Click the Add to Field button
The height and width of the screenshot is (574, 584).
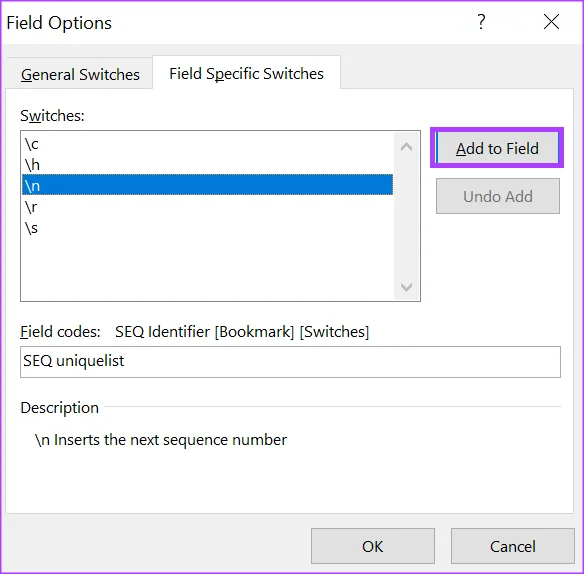click(497, 148)
